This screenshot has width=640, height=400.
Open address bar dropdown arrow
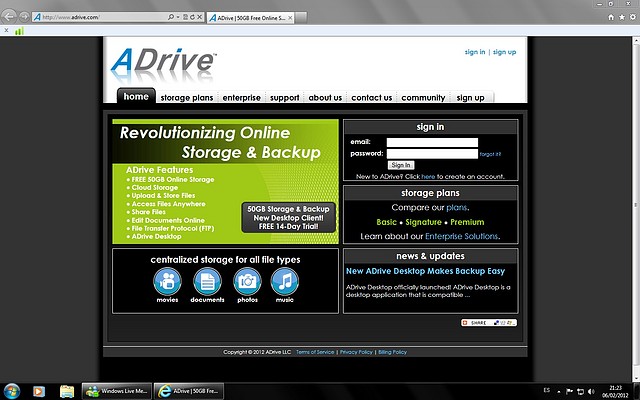pos(178,17)
